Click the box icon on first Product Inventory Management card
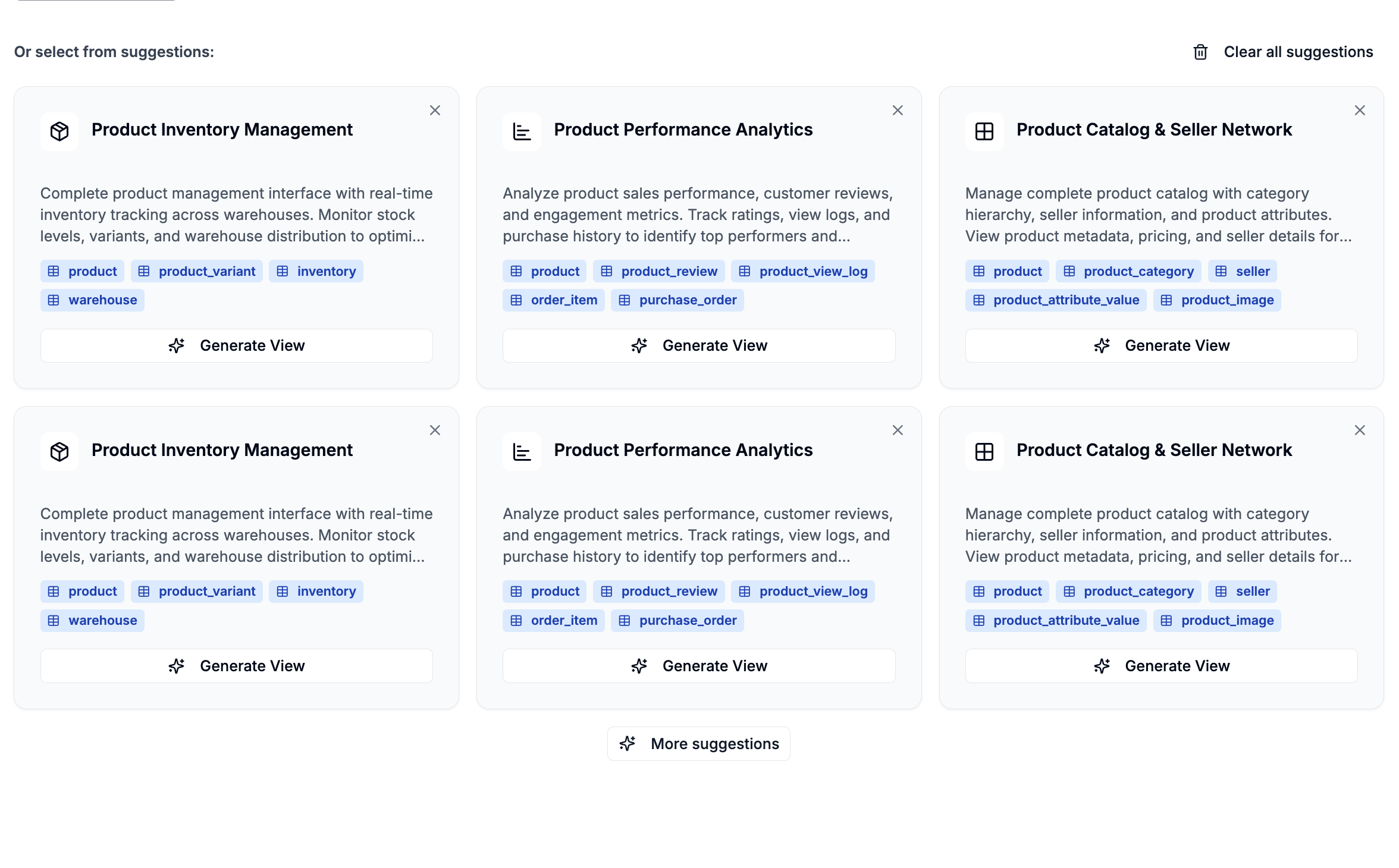The width and height of the screenshot is (1399, 868). click(59, 131)
